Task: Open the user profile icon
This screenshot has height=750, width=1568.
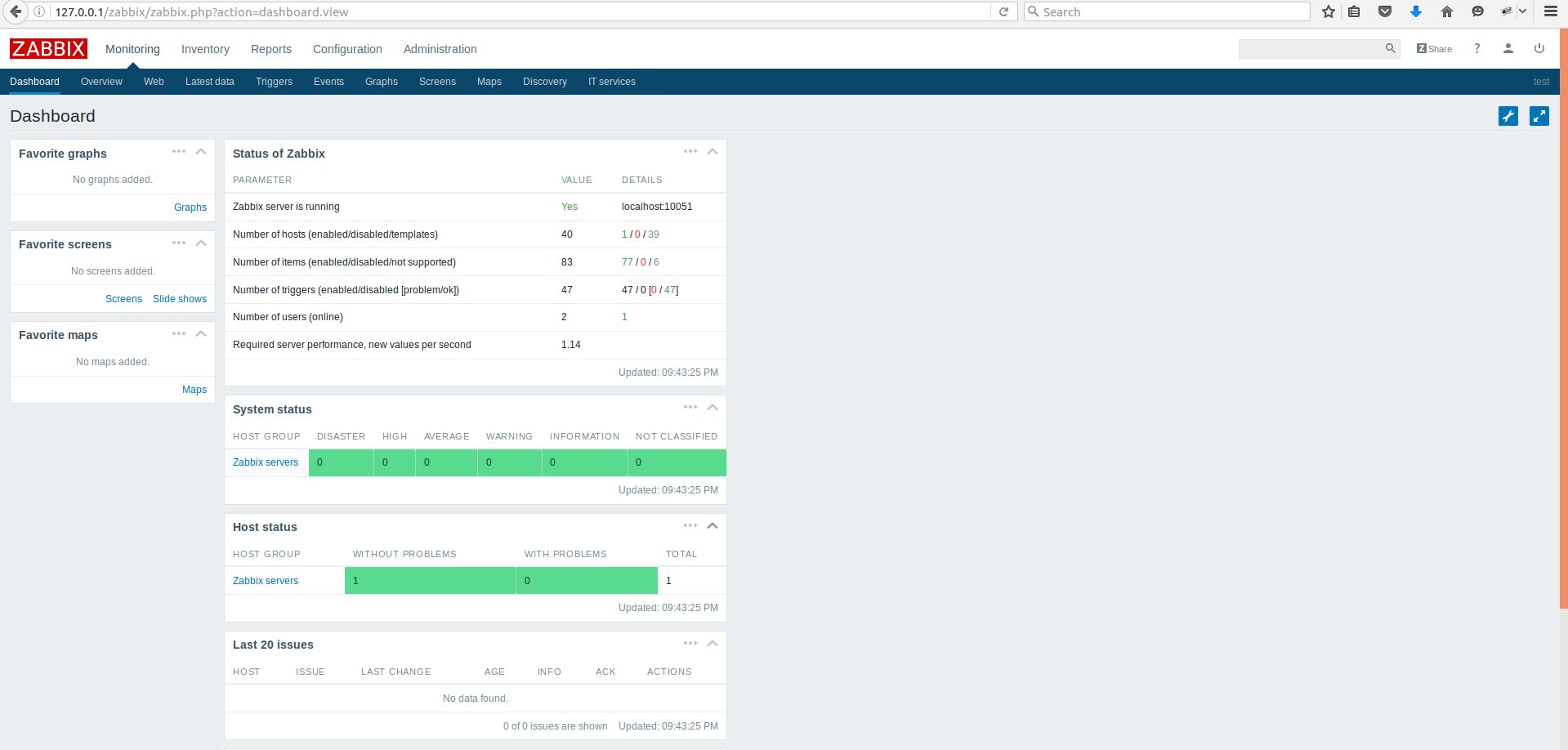Action: pos(1508,48)
